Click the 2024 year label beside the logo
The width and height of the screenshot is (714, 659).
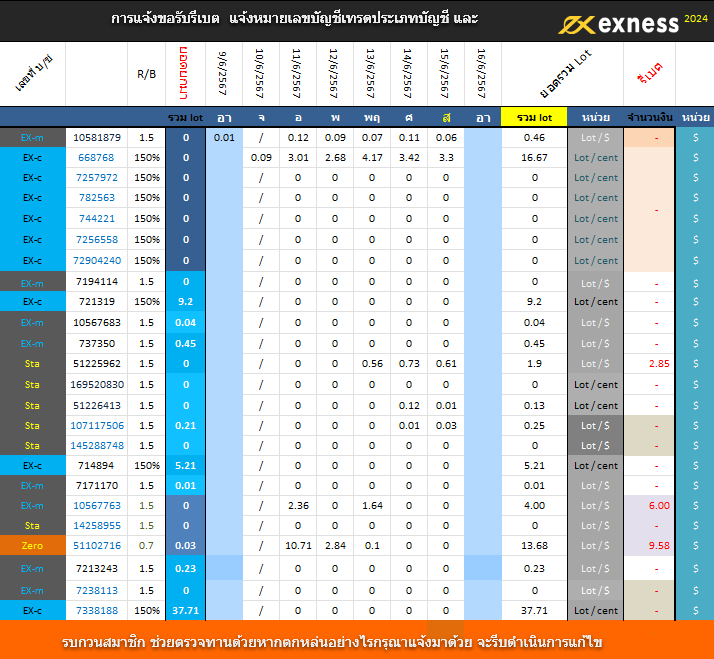coord(694,17)
